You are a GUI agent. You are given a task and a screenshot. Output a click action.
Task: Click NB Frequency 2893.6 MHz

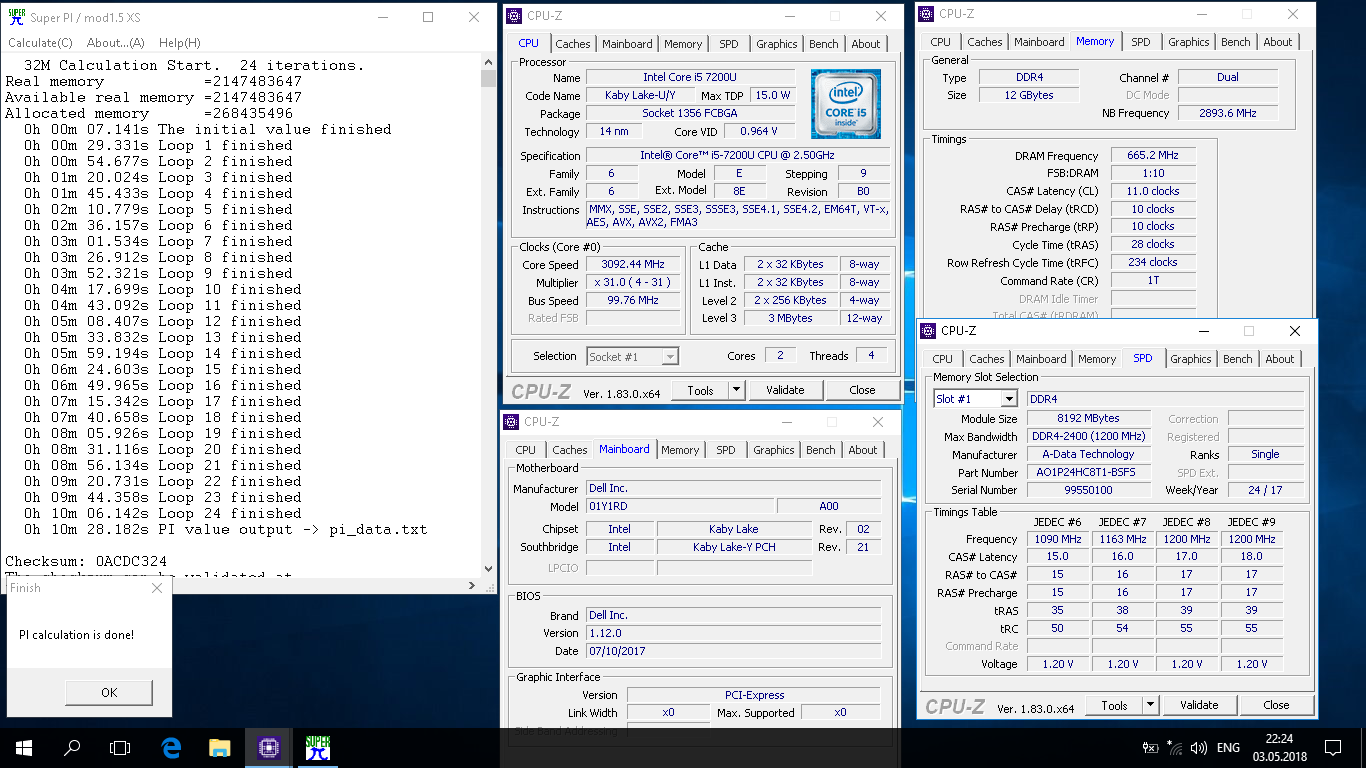[1228, 113]
